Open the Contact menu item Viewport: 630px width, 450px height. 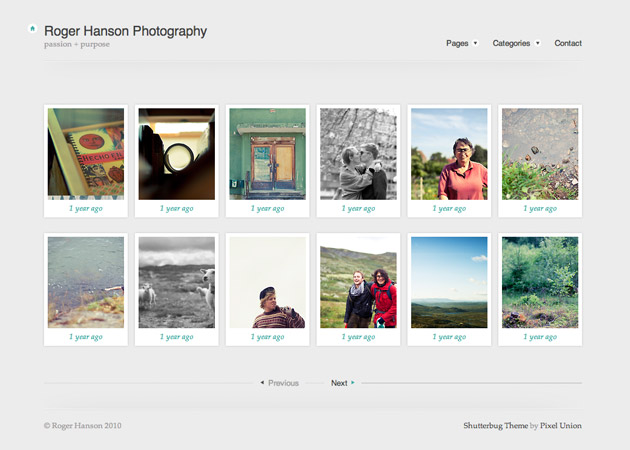pos(568,43)
